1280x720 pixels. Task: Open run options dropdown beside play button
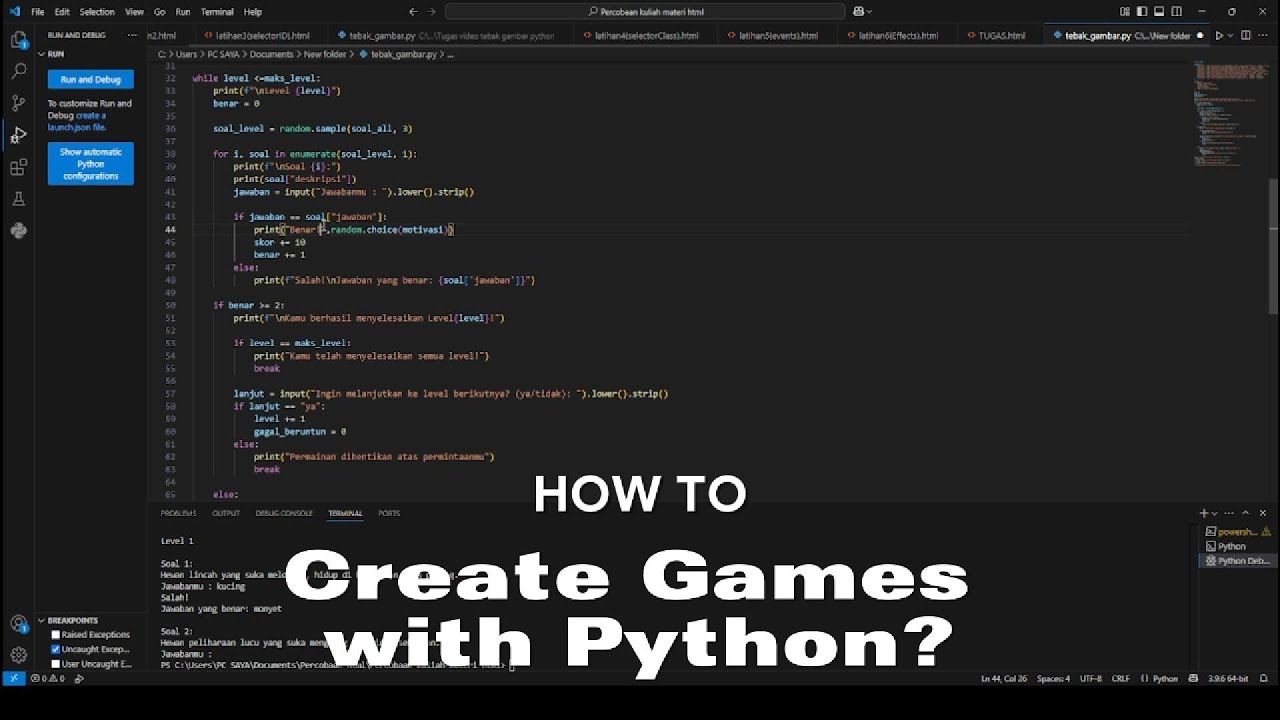coord(1230,35)
